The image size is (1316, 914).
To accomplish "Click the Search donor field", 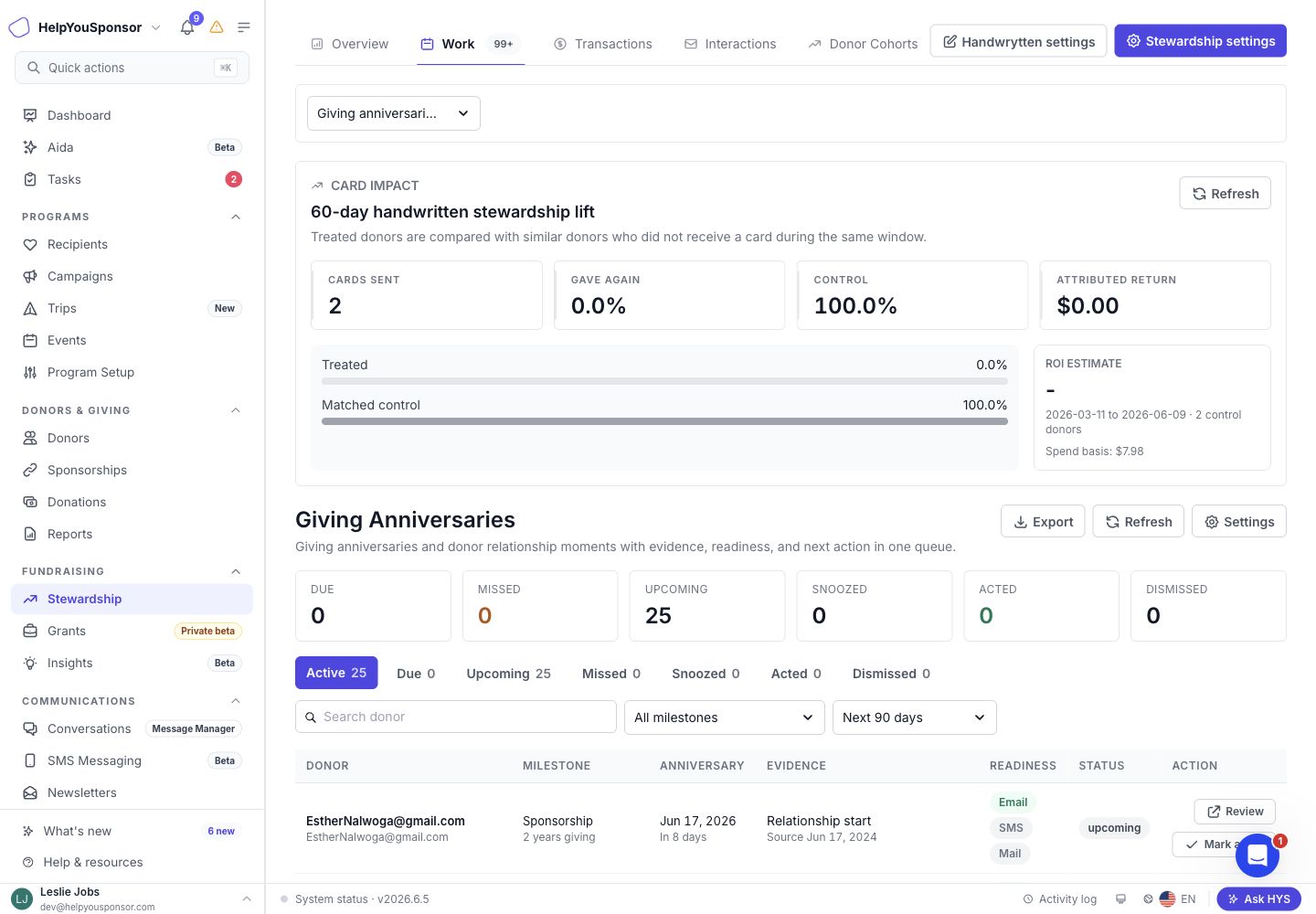I will 456,717.
